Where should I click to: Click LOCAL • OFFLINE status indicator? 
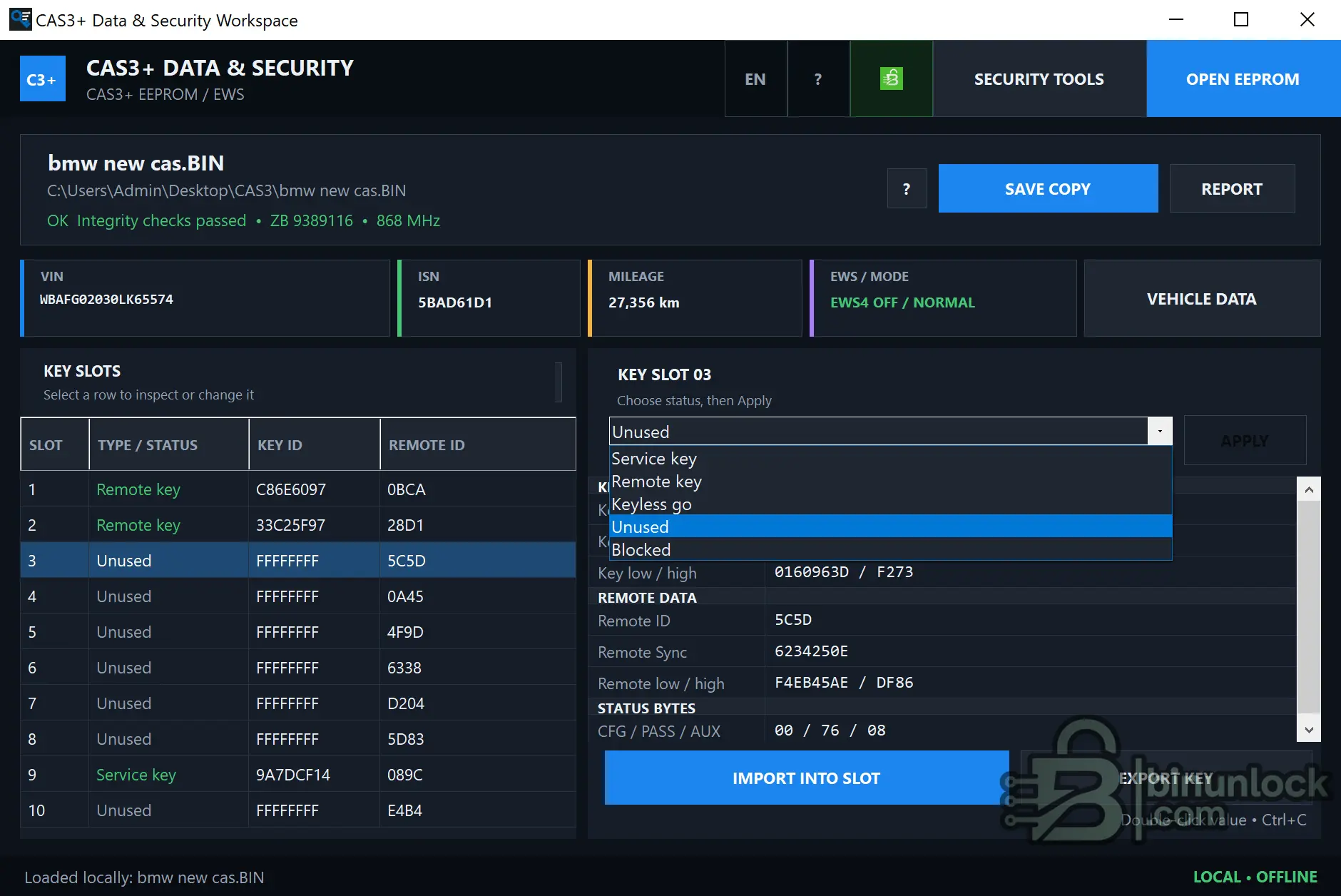(1255, 877)
